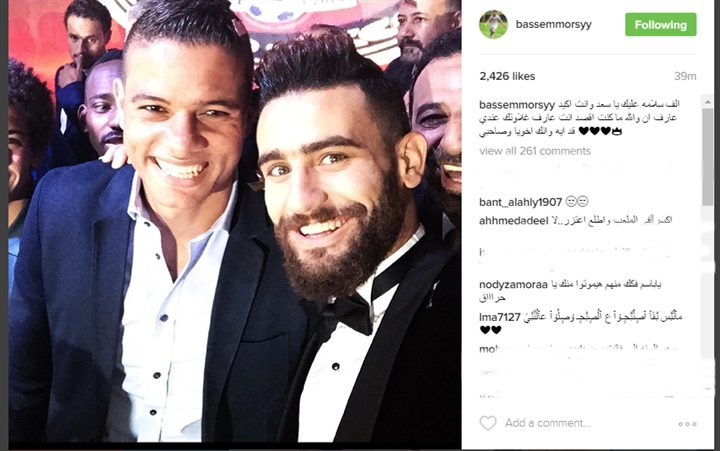This screenshot has height=451, width=720.
Task: Open the lma7127 commenter profile
Action: pos(500,317)
